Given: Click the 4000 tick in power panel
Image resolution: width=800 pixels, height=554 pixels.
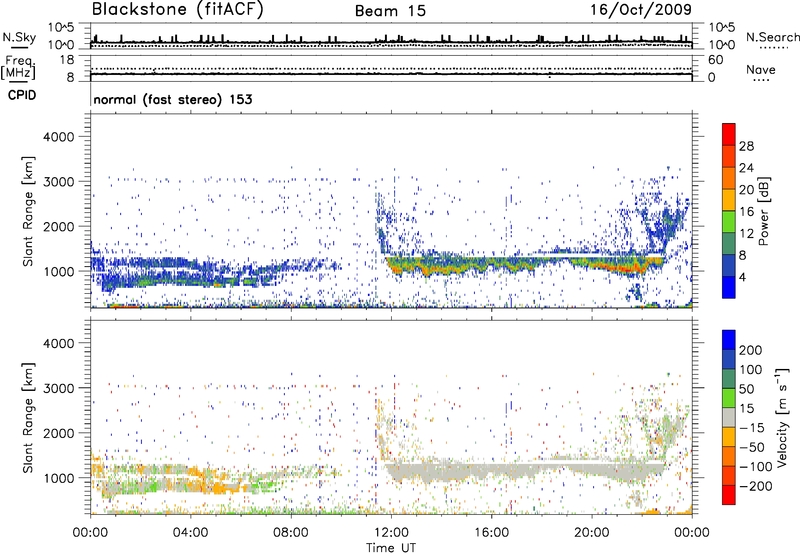Looking at the screenshot, I should pos(58,137).
